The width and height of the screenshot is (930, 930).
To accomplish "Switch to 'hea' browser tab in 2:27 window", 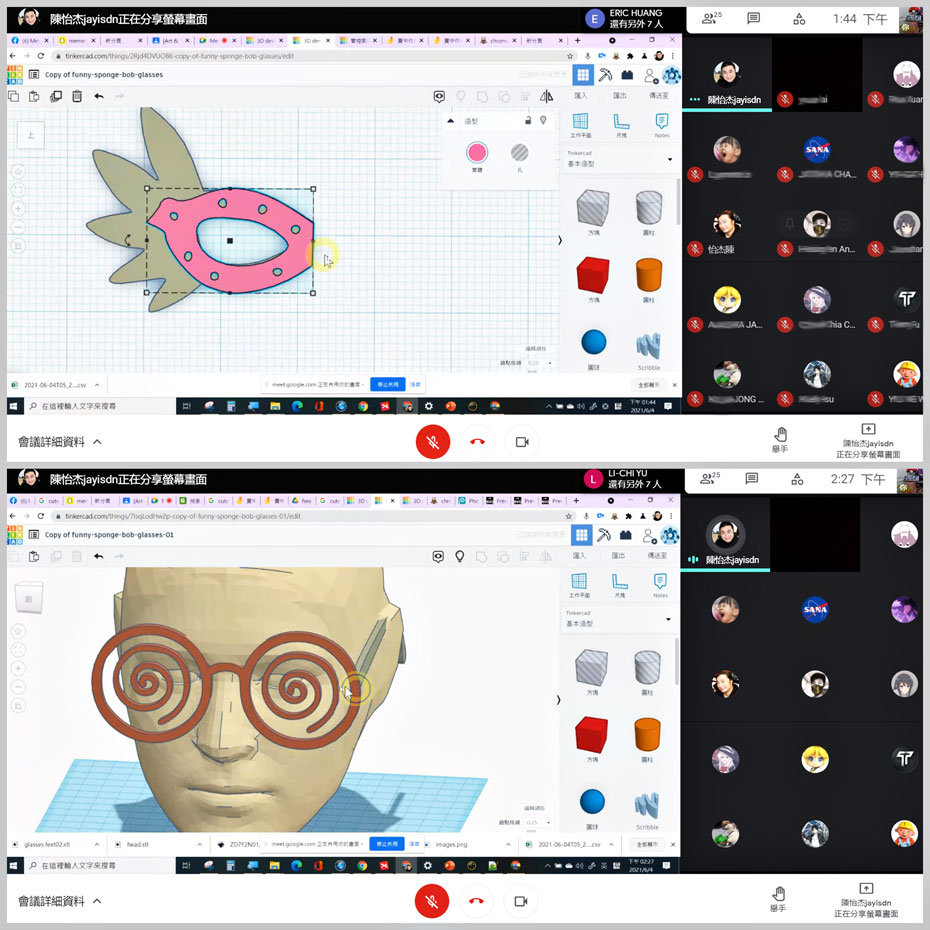I will coord(302,501).
